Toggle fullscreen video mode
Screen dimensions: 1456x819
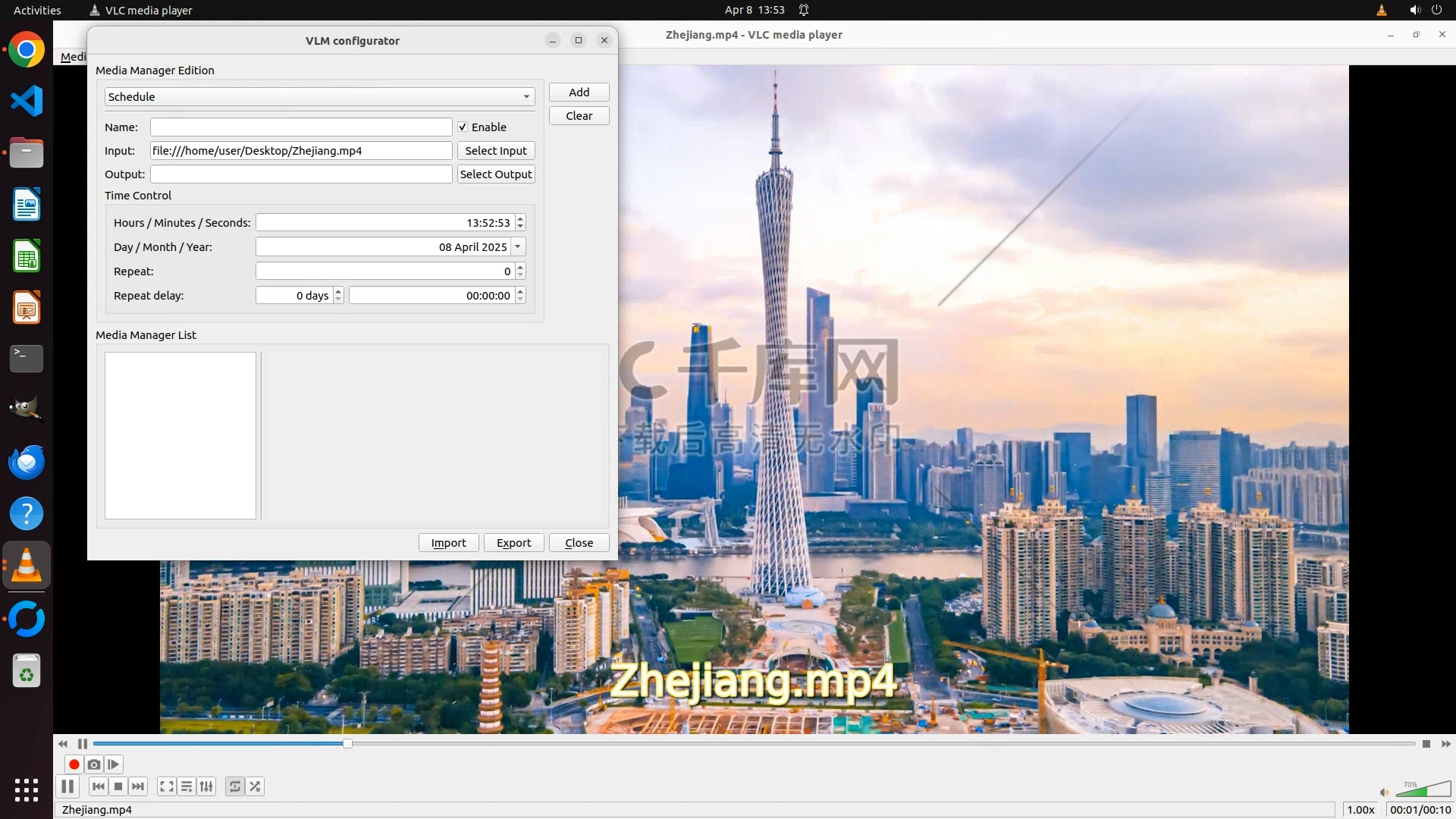(x=167, y=786)
